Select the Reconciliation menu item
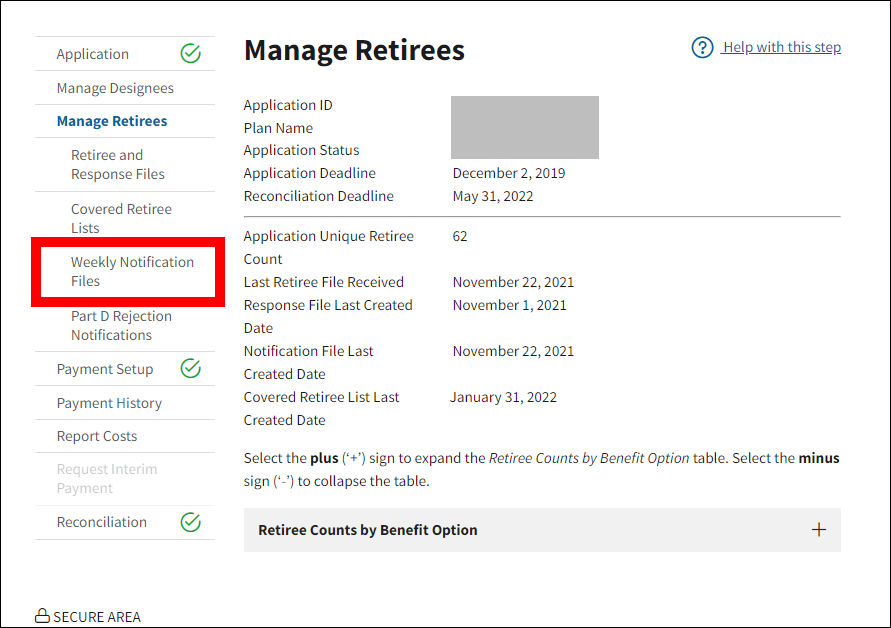The image size is (891, 628). (102, 522)
